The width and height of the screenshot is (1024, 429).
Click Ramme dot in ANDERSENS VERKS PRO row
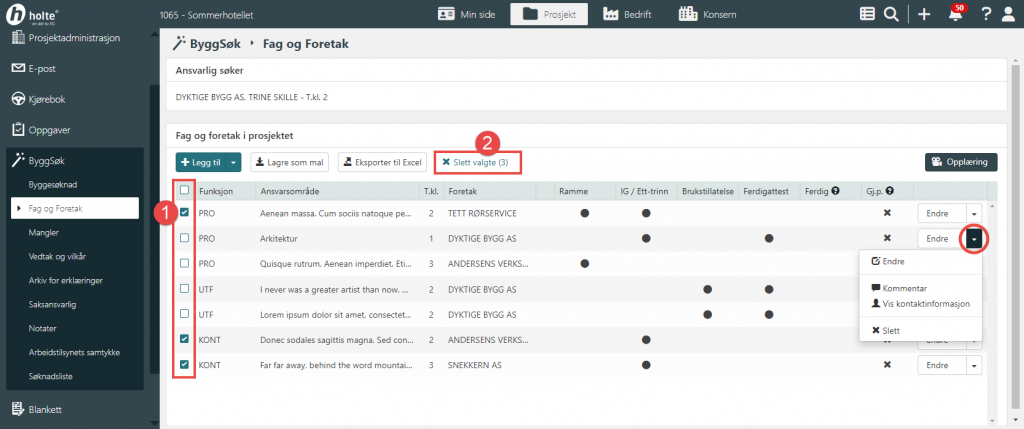coord(584,263)
